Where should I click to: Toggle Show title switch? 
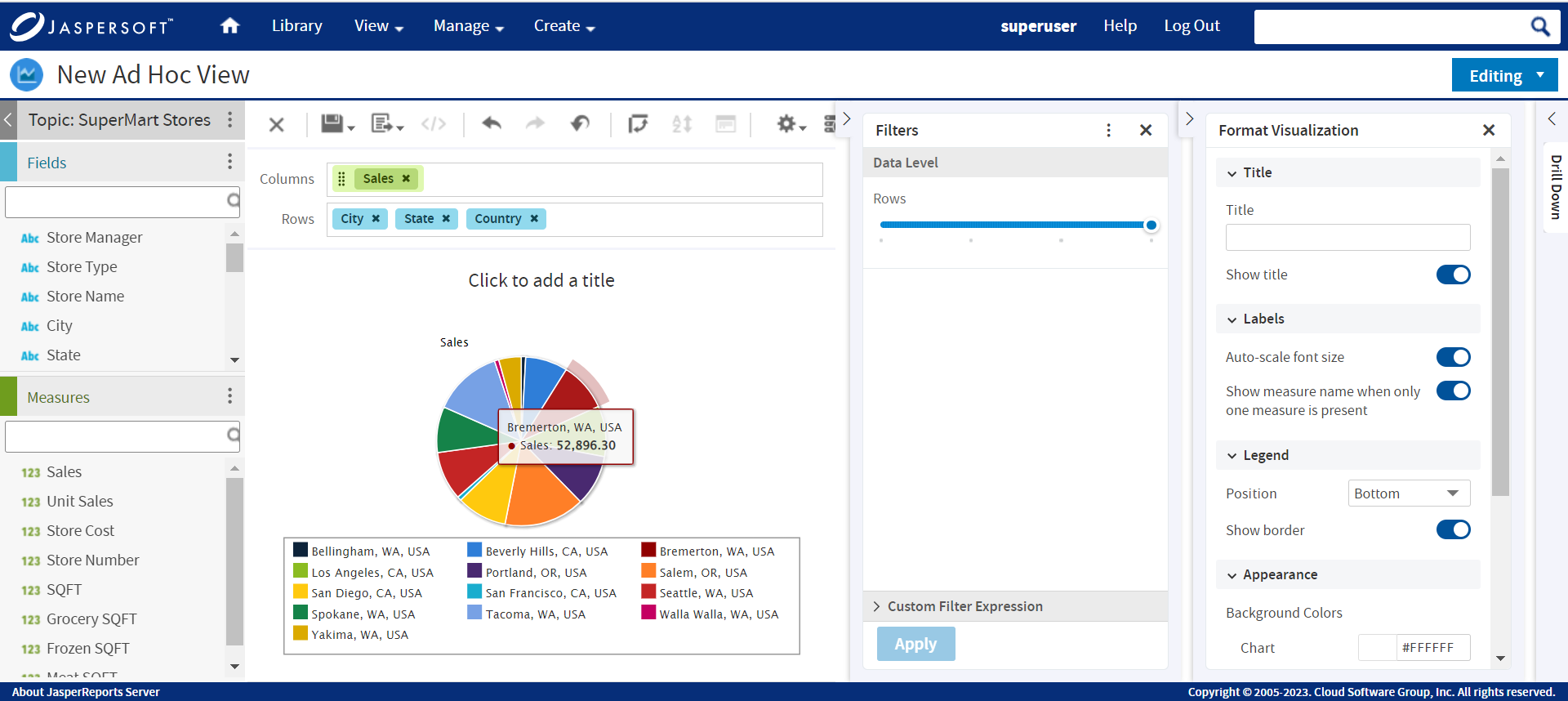coord(1454,275)
